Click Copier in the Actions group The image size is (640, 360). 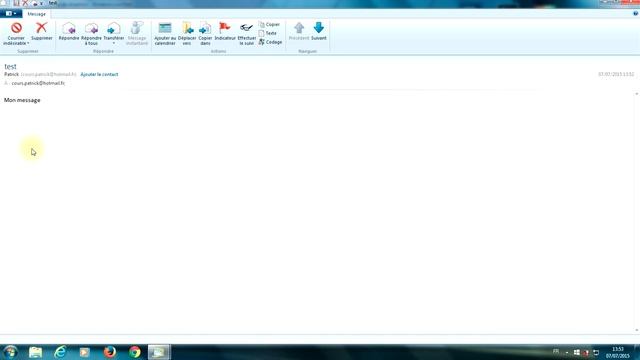pos(269,24)
